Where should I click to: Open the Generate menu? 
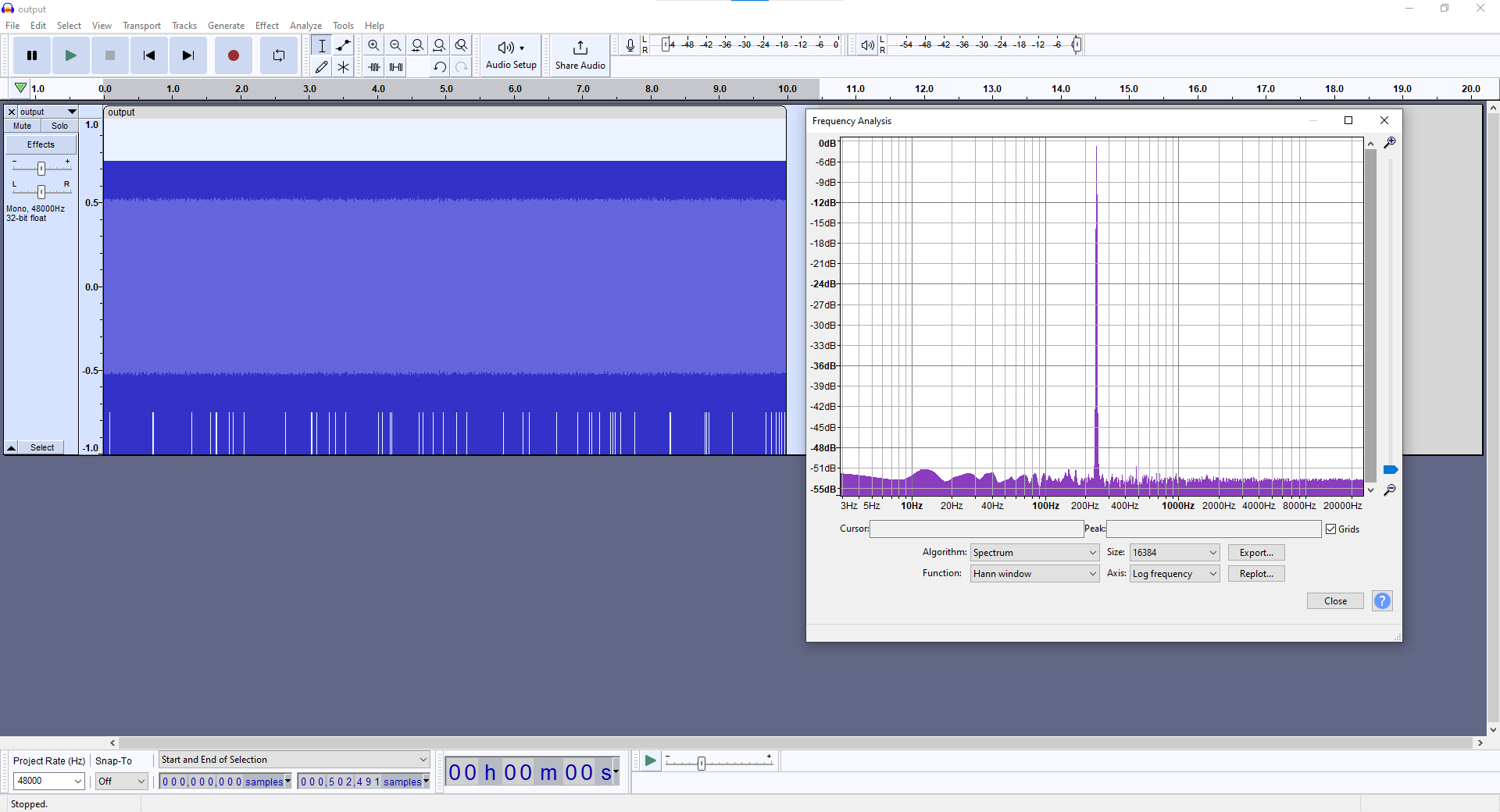point(226,25)
